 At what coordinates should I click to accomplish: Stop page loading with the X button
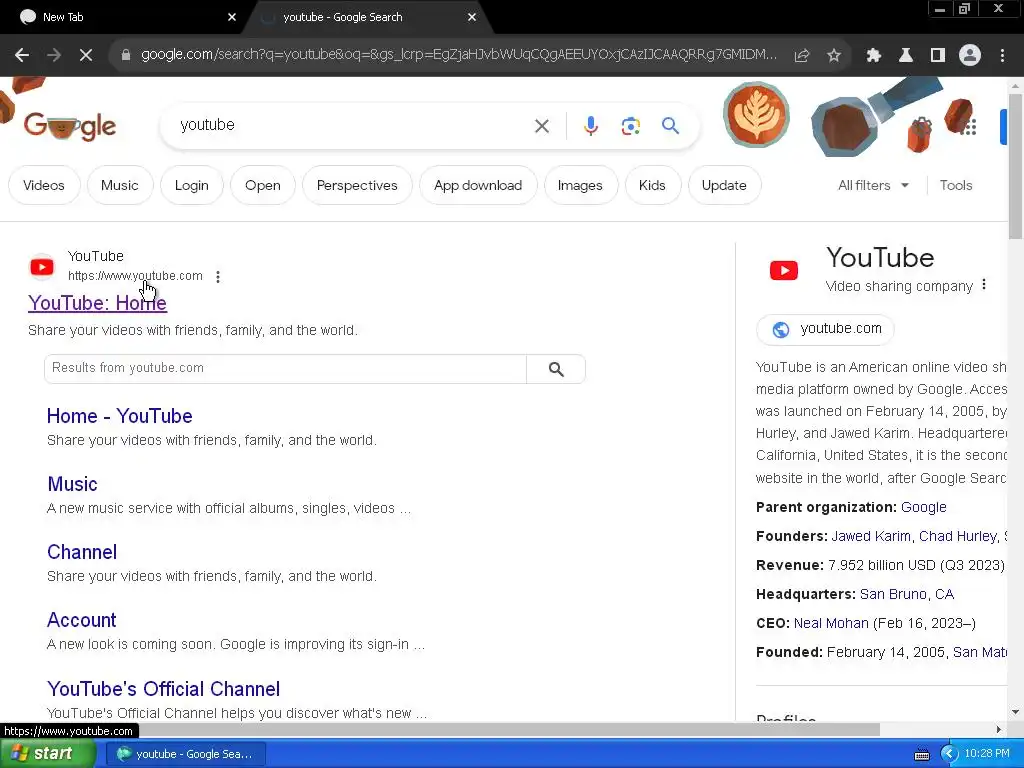click(x=86, y=55)
